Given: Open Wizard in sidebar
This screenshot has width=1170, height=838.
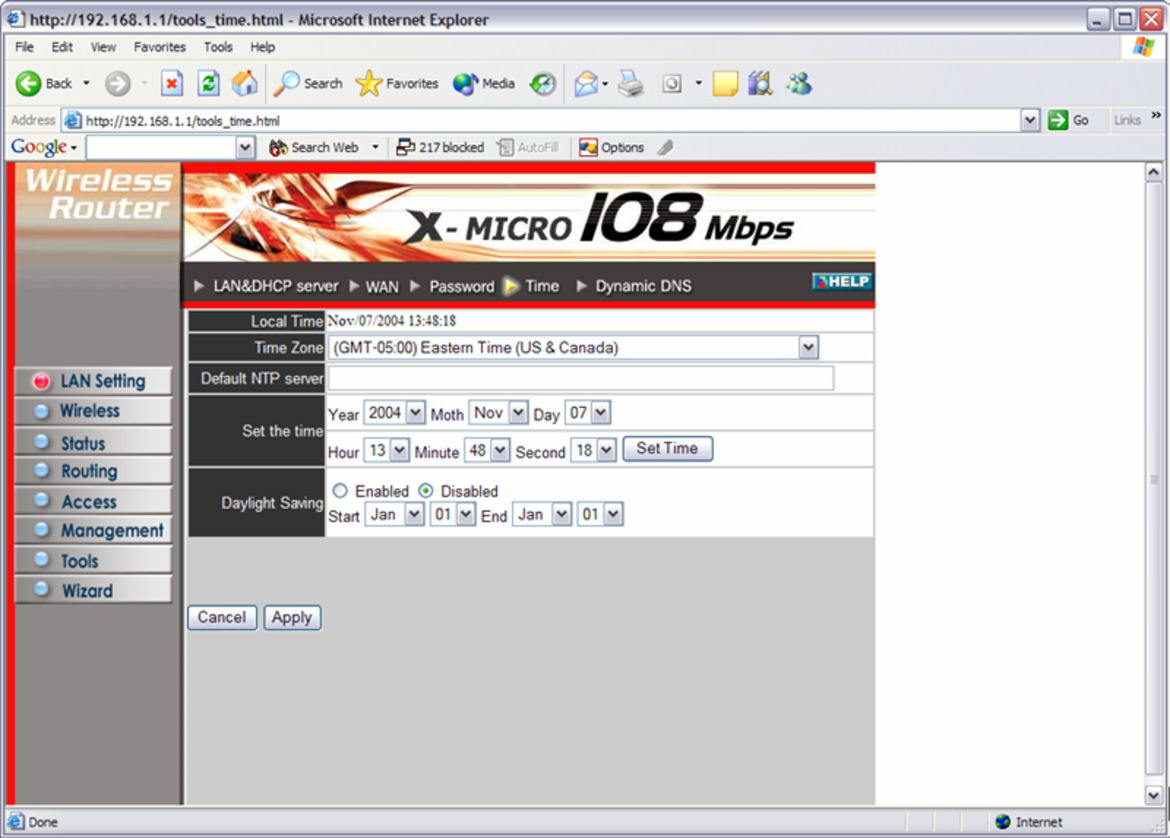Looking at the screenshot, I should click(x=93, y=590).
